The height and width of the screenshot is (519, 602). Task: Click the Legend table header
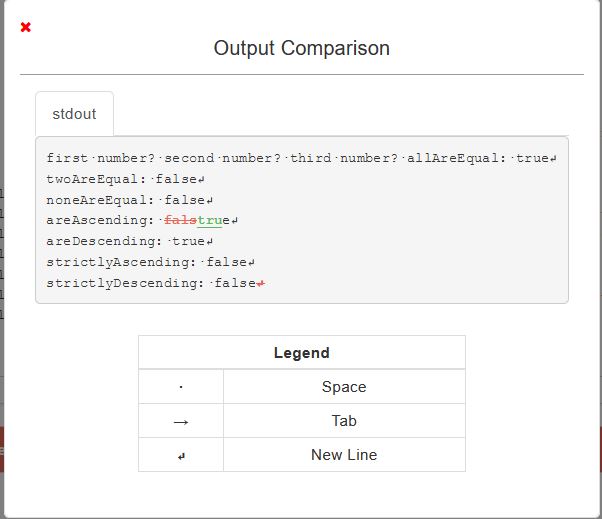(301, 353)
